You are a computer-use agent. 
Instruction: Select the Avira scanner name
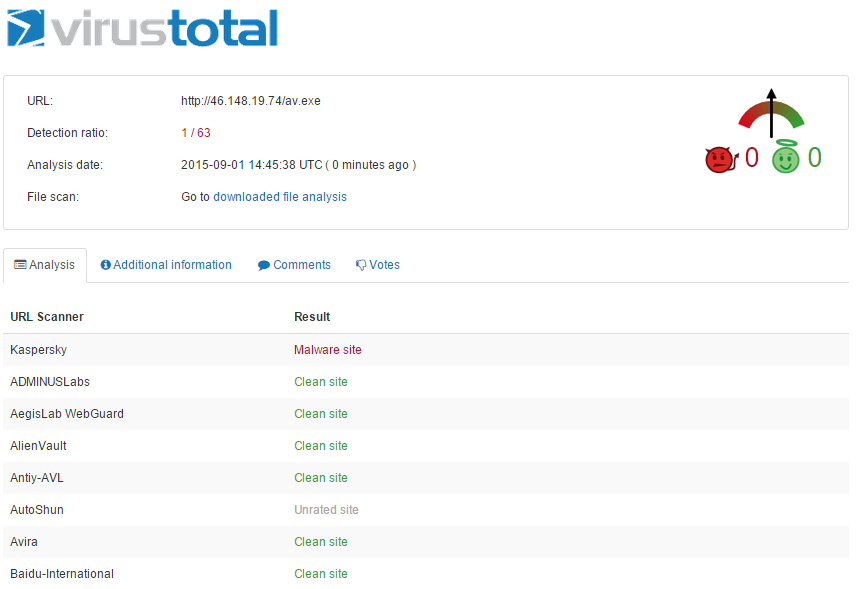(24, 542)
